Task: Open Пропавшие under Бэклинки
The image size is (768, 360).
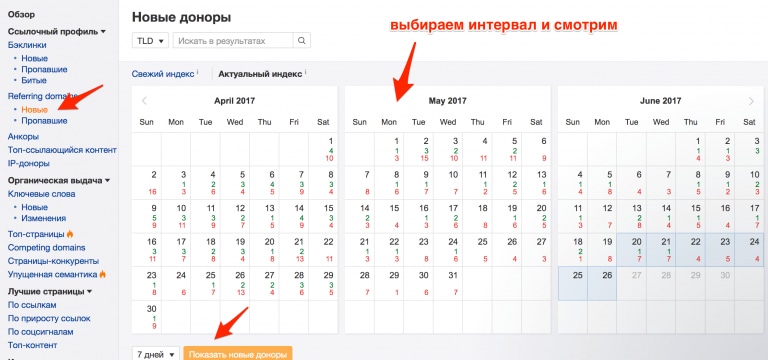Action: click(44, 70)
